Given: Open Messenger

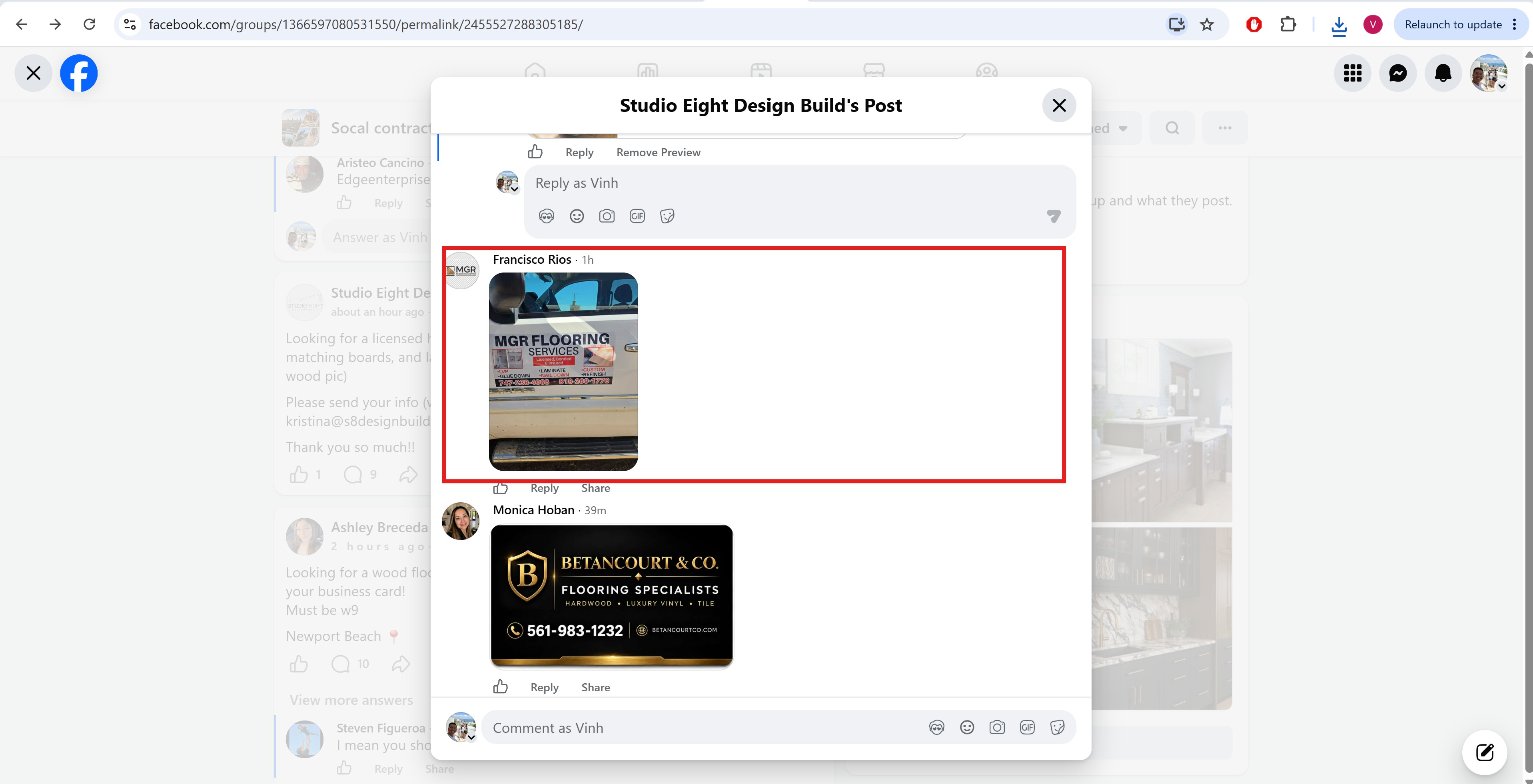Looking at the screenshot, I should click(1398, 73).
